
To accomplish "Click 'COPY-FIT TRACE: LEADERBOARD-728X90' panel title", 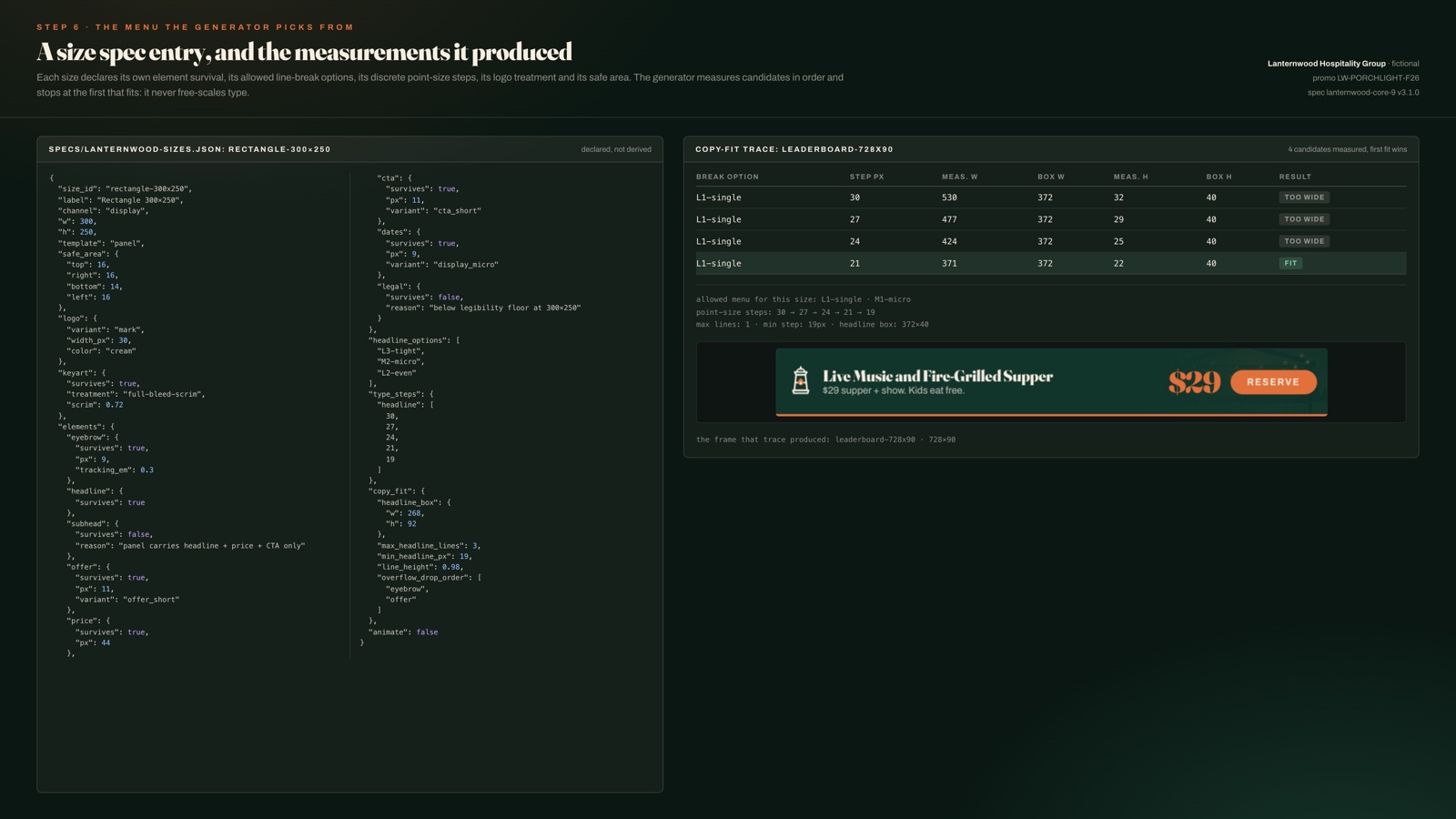I will coord(794,149).
